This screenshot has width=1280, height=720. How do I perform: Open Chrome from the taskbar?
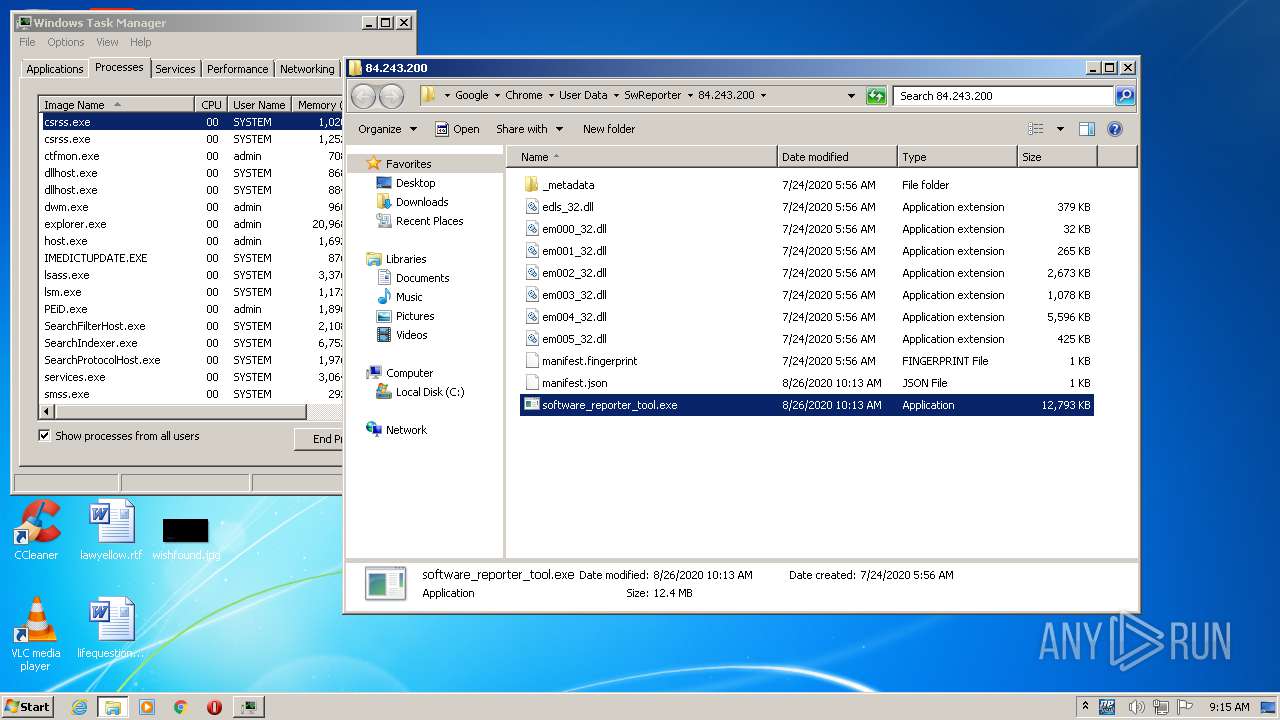180,706
